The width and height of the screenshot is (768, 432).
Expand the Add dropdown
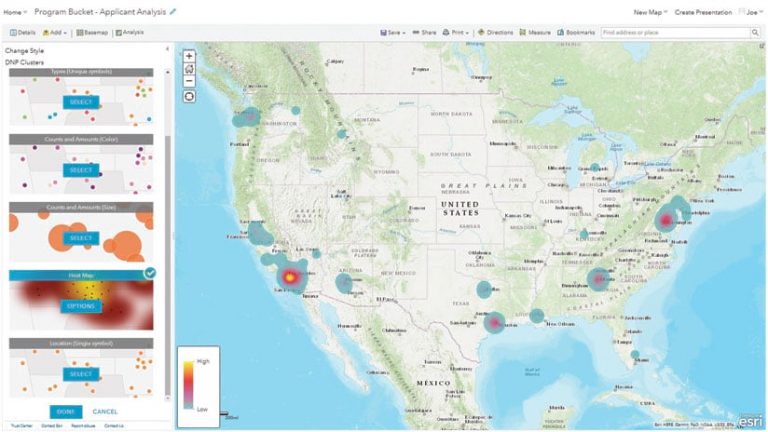pos(55,32)
